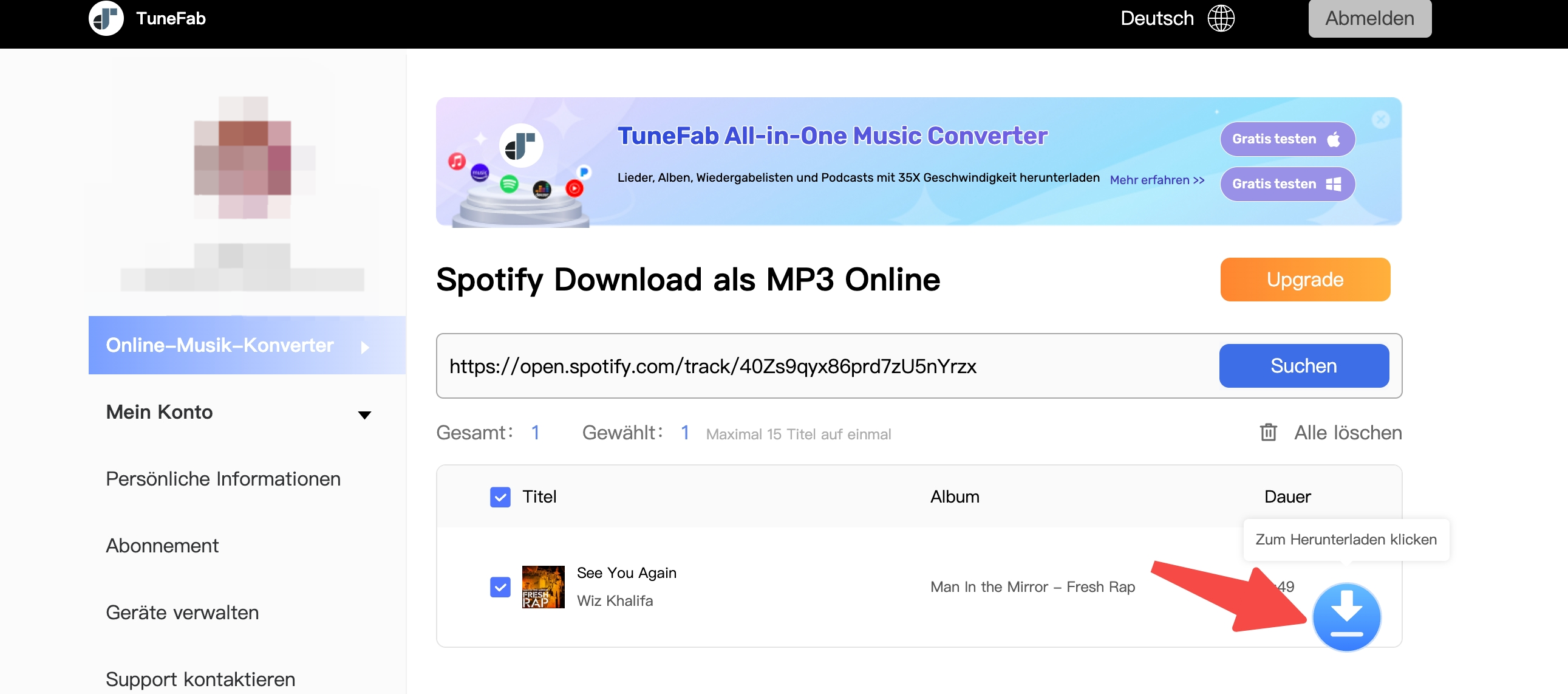
Task: Click the Maximal 15 Titel auf einmal note
Action: pyautogui.click(x=798, y=434)
